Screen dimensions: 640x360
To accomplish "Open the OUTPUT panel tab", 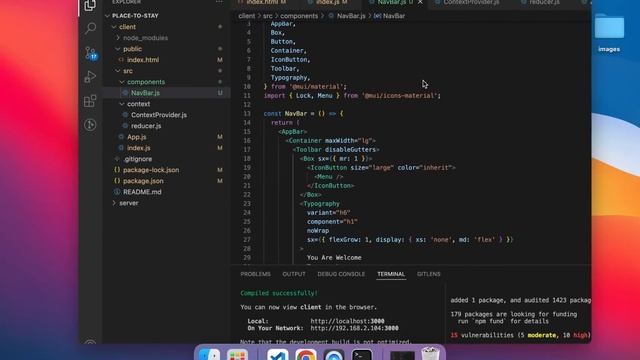I will pos(294,274).
